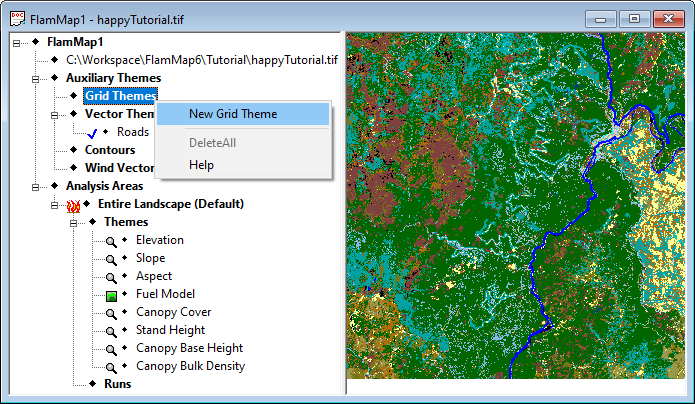695x404 pixels.
Task: Click the fire icon next to Entire Landscape
Action: [73, 206]
